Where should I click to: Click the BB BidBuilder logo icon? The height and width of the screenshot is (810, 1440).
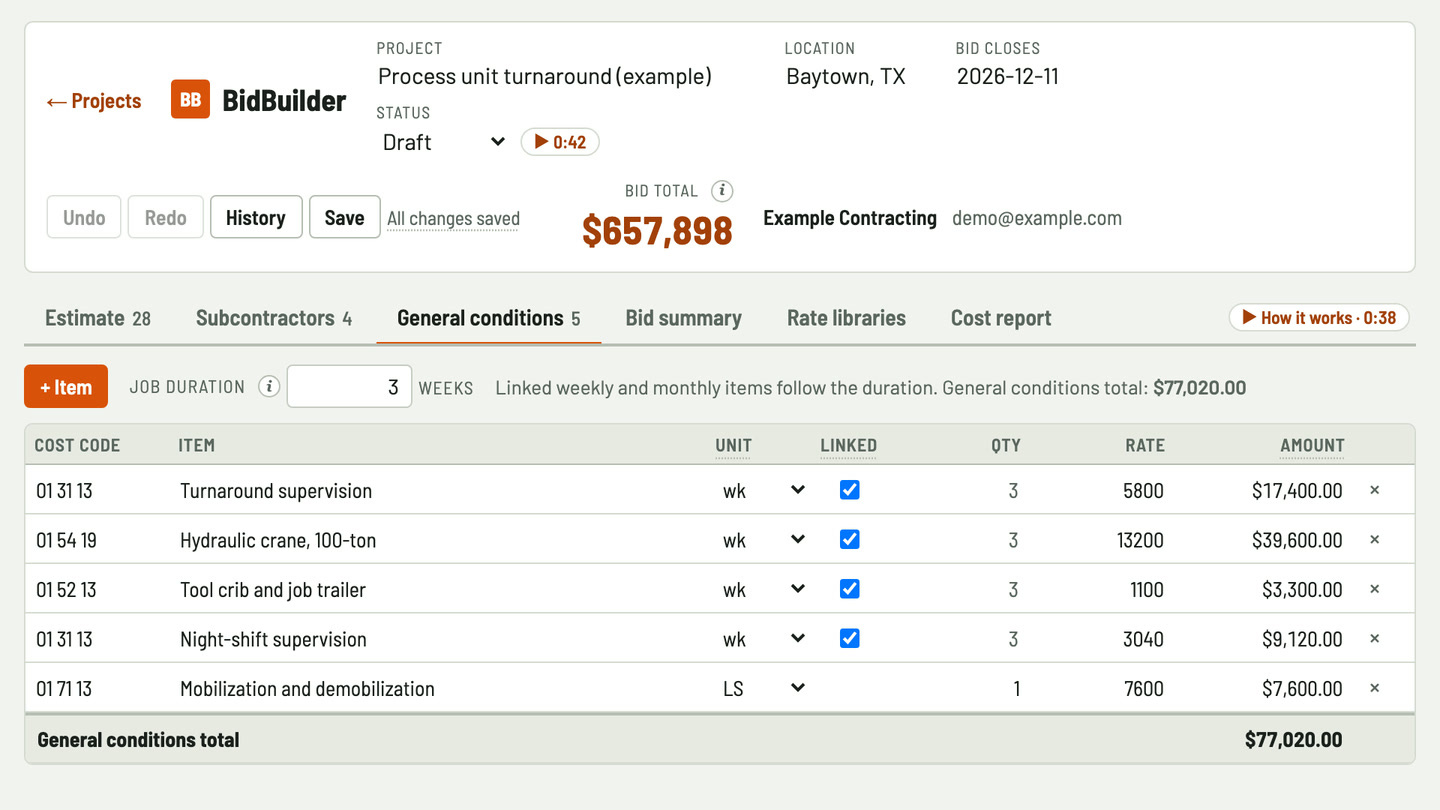click(190, 100)
